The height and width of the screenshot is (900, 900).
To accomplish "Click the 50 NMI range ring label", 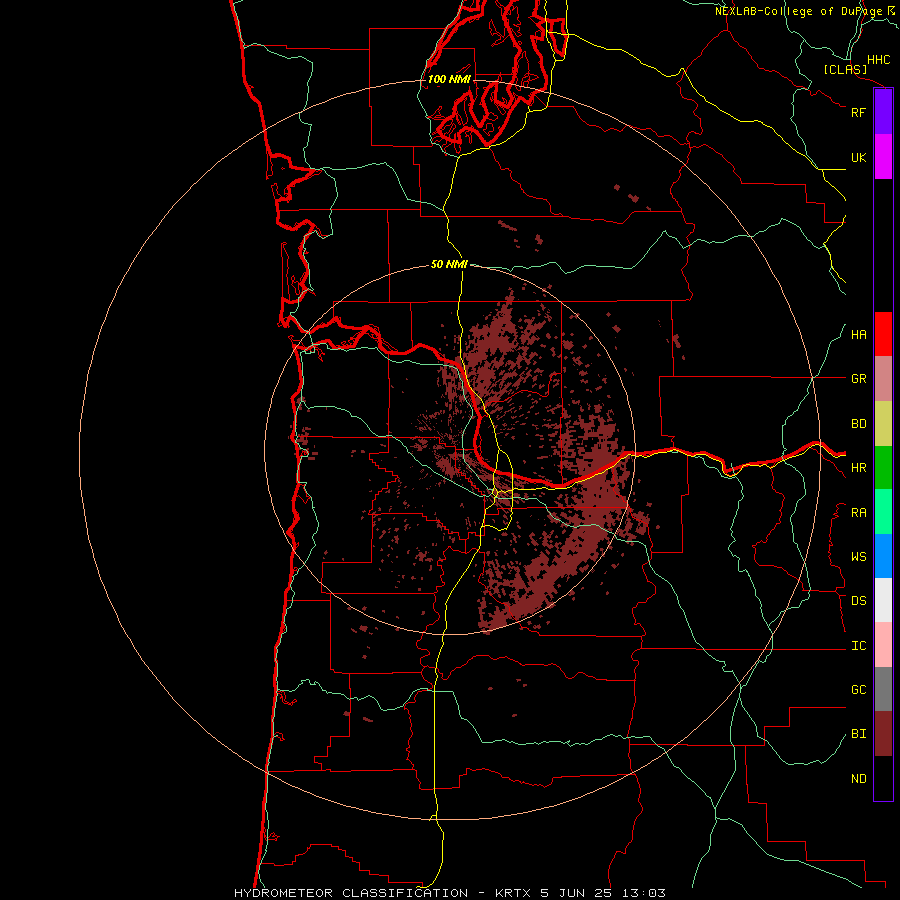I will (449, 264).
